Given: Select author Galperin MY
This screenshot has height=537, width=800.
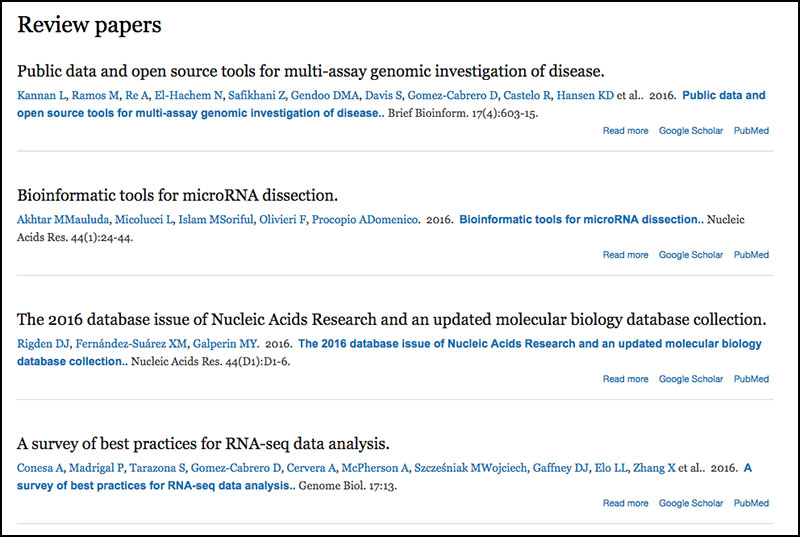Looking at the screenshot, I should click(x=225, y=344).
